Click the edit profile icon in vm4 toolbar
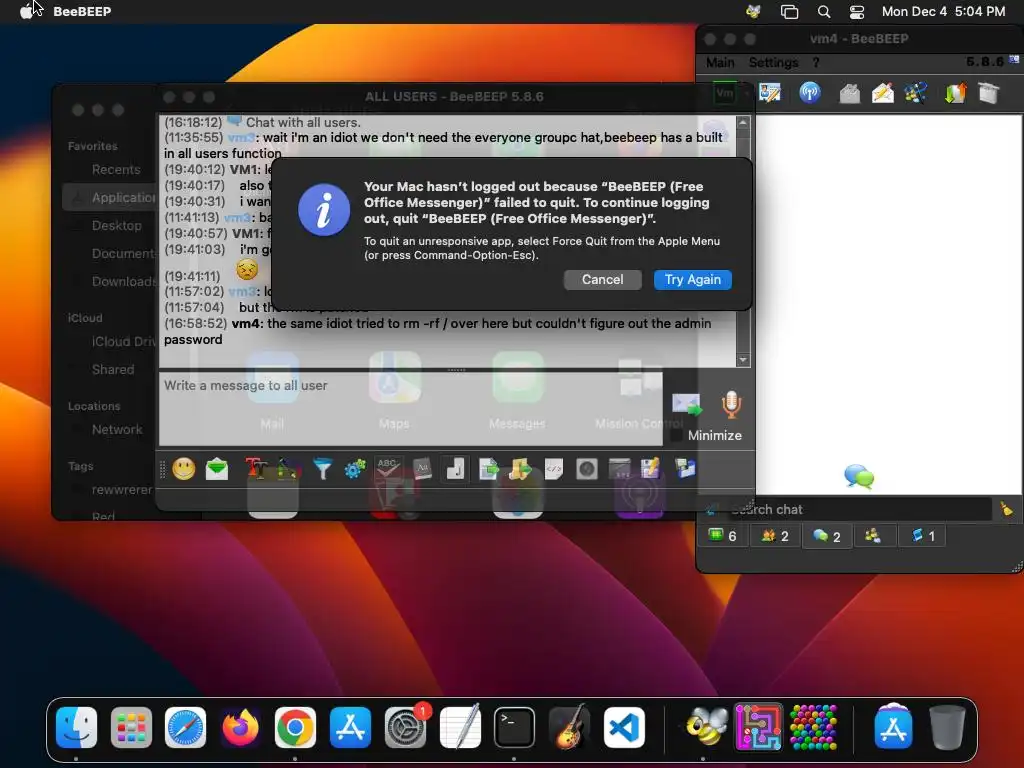This screenshot has width=1024, height=768. tap(770, 93)
